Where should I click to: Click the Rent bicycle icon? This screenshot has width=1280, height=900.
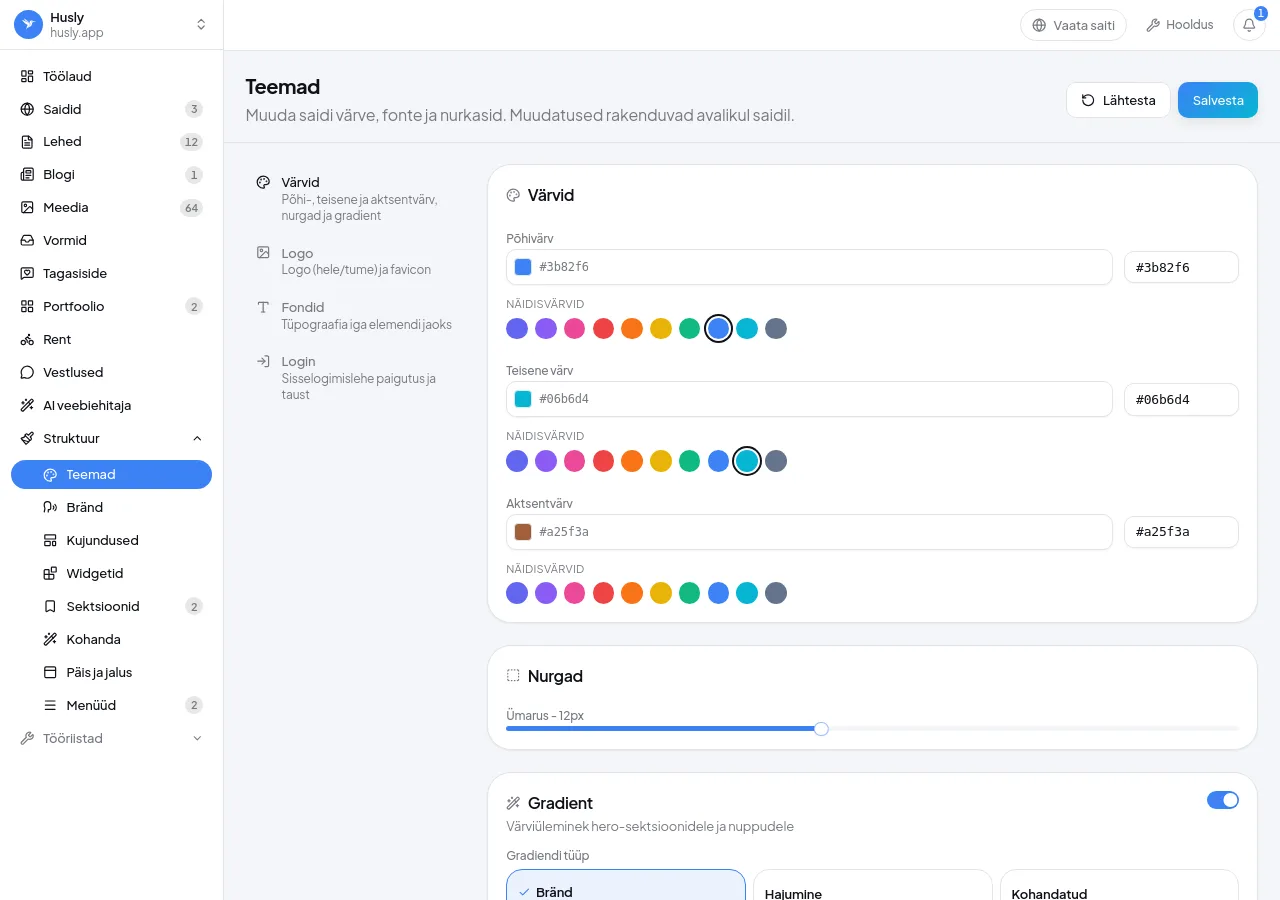(27, 340)
